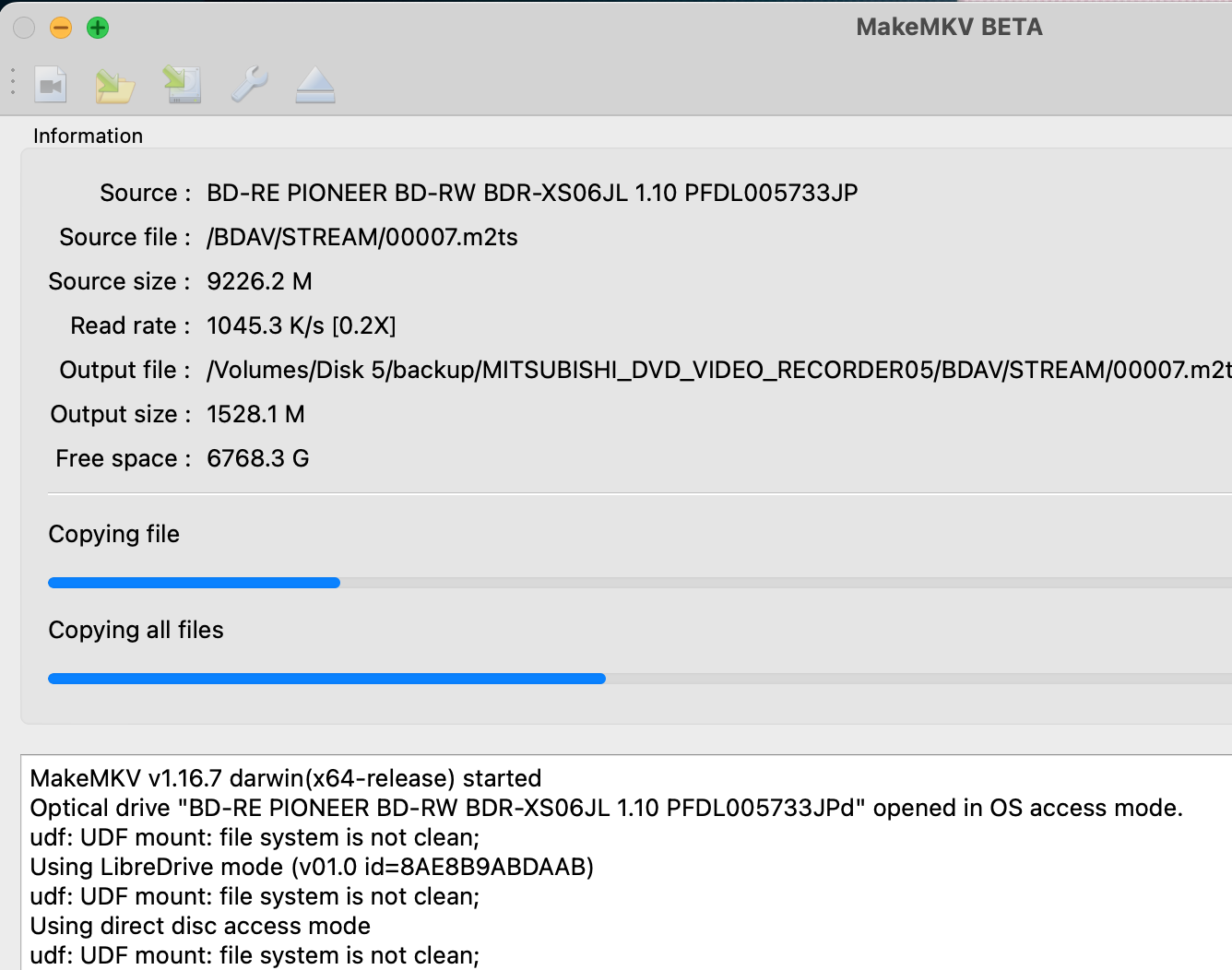Select output file path in Volumes/Disk 5
The image size is (1232, 970).
pos(719,370)
